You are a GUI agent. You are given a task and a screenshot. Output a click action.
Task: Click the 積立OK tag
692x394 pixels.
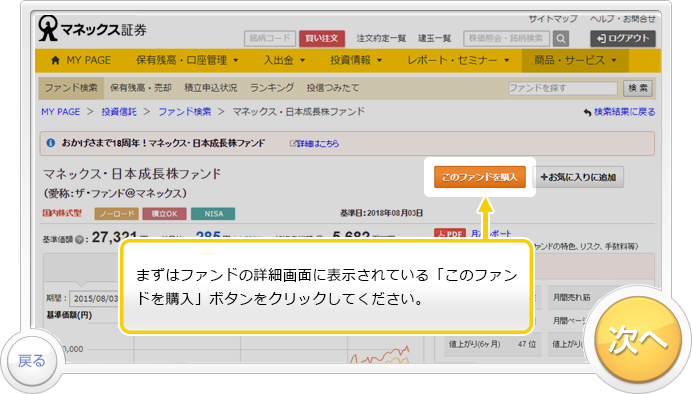pyautogui.click(x=165, y=214)
